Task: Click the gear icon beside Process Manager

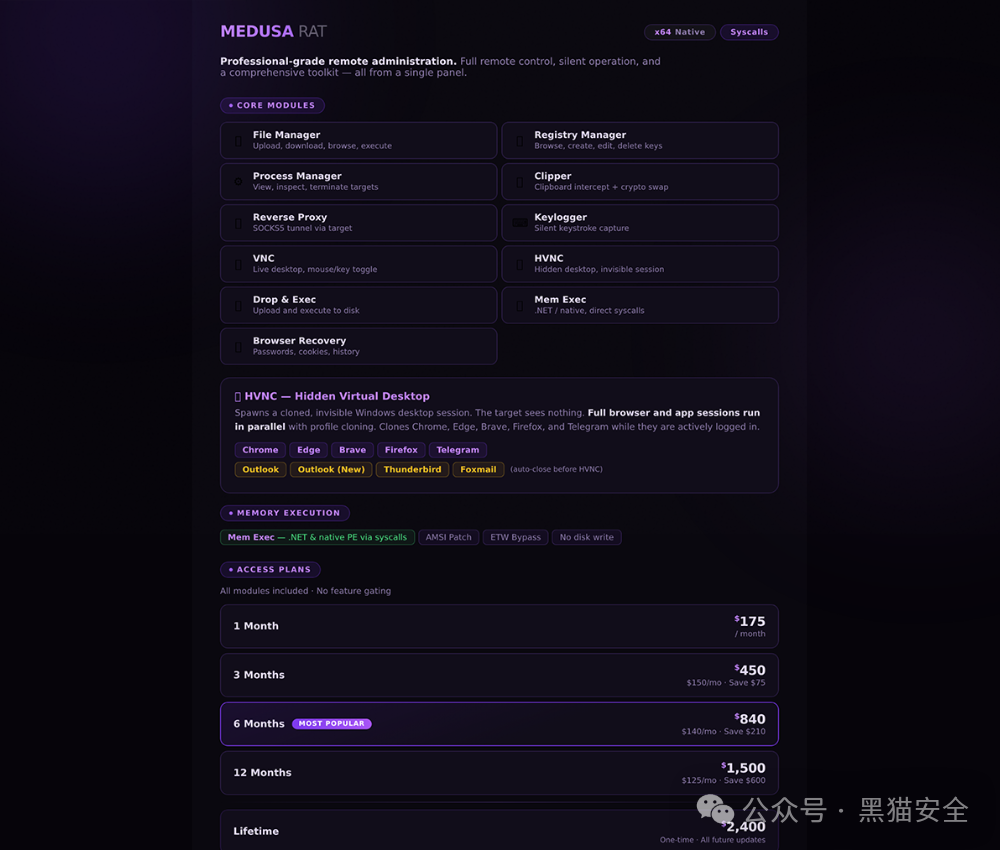Action: [238, 181]
